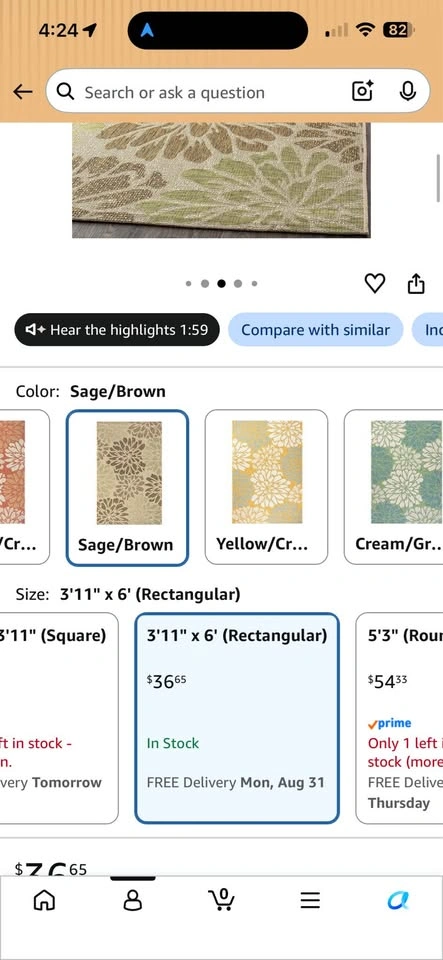Go to Home tab in bottom bar
This screenshot has width=443, height=960.
(x=44, y=900)
